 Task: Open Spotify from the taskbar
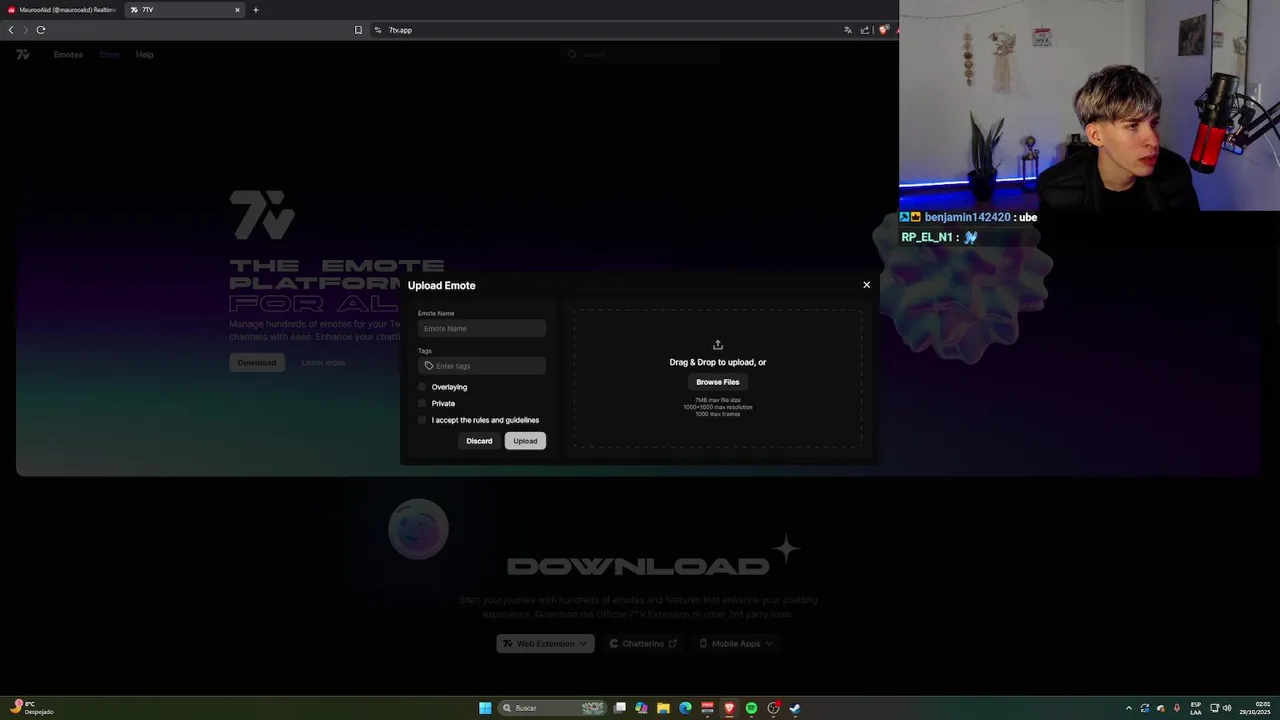tap(751, 708)
